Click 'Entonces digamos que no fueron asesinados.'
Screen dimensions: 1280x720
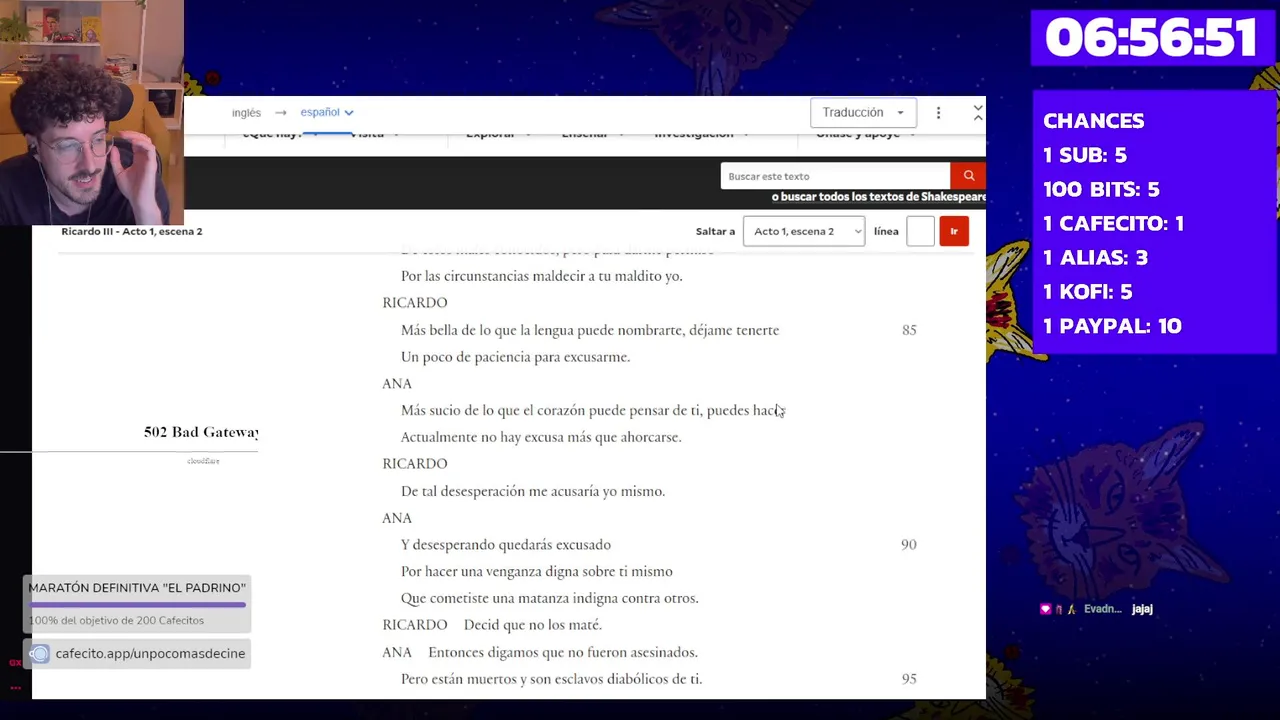[563, 652]
